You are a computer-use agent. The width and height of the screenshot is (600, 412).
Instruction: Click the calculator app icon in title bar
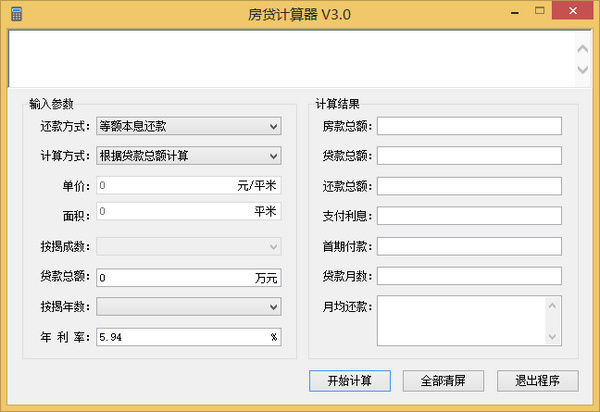tap(16, 14)
